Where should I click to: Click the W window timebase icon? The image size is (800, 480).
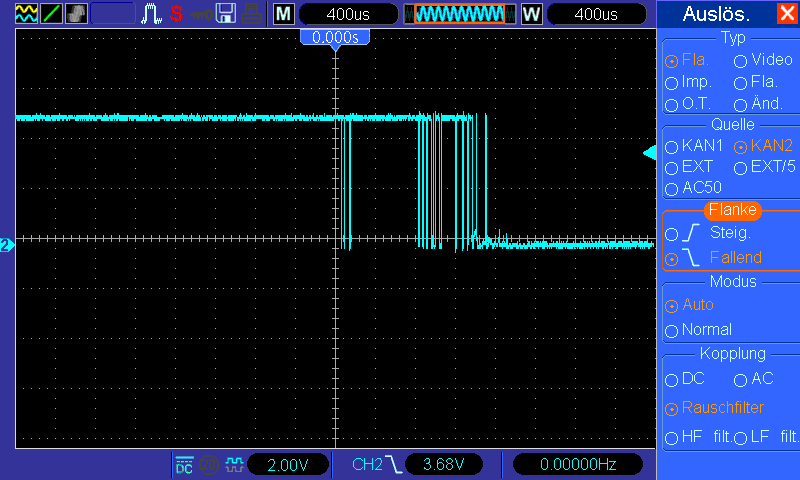point(530,14)
